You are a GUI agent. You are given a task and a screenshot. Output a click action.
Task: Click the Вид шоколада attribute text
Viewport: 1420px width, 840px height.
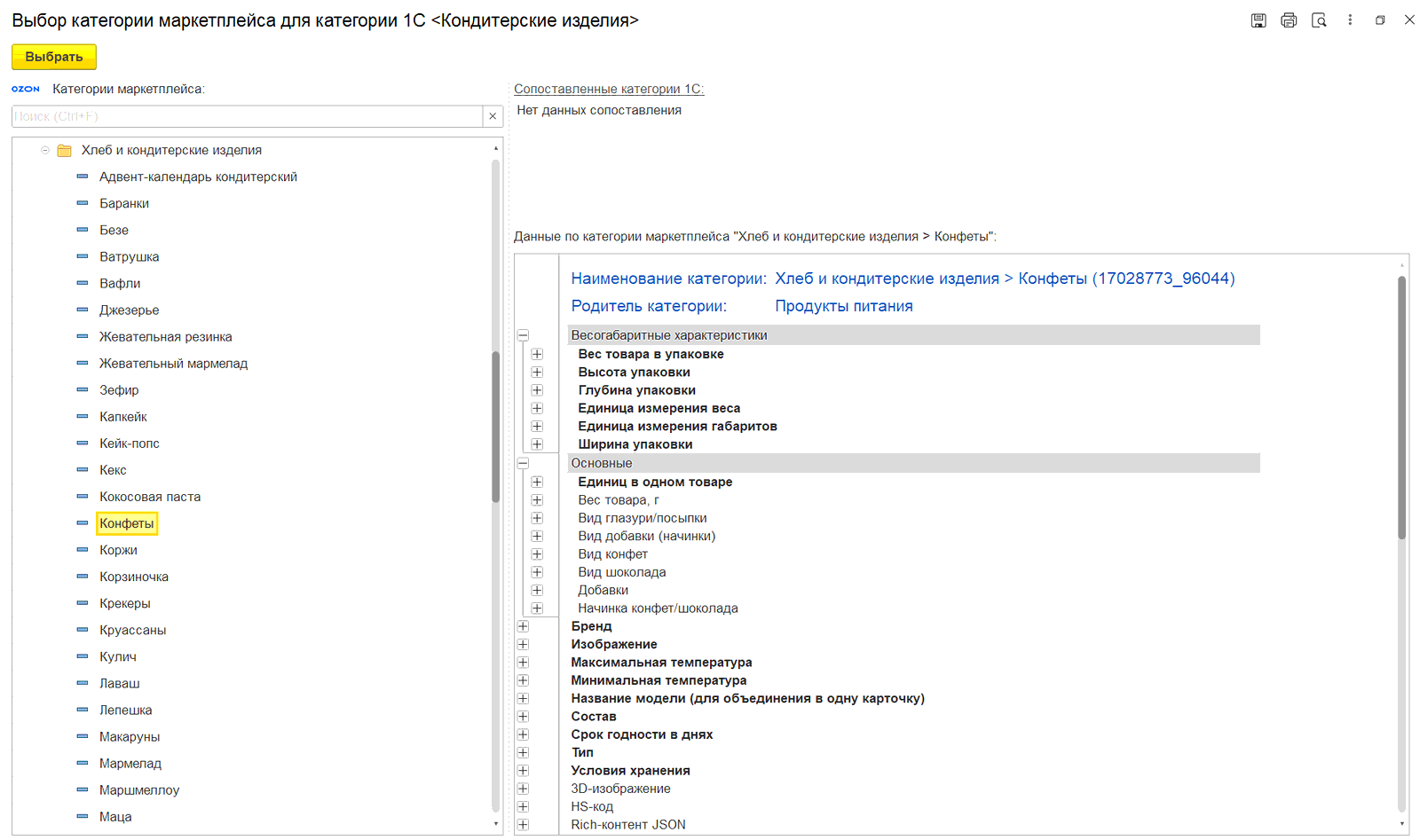(x=622, y=572)
